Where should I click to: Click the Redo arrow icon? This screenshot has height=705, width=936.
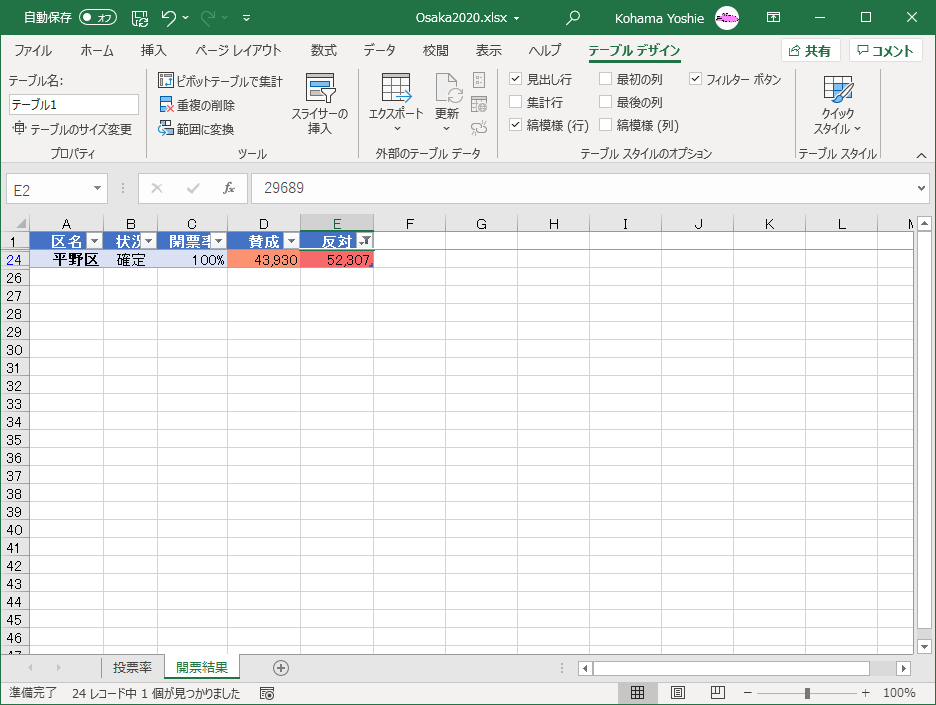click(208, 18)
